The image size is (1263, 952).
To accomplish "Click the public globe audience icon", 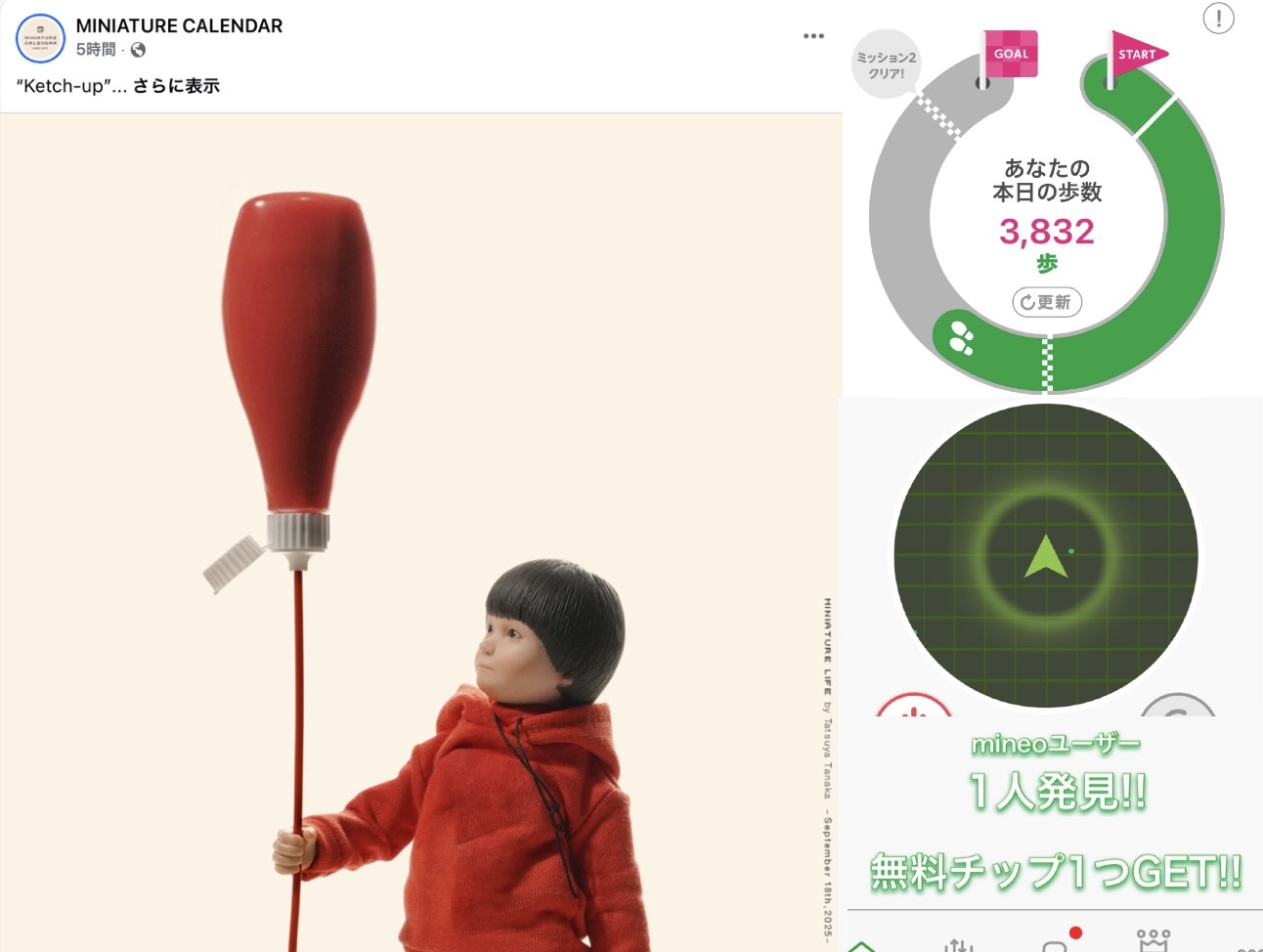I will pyautogui.click(x=138, y=50).
